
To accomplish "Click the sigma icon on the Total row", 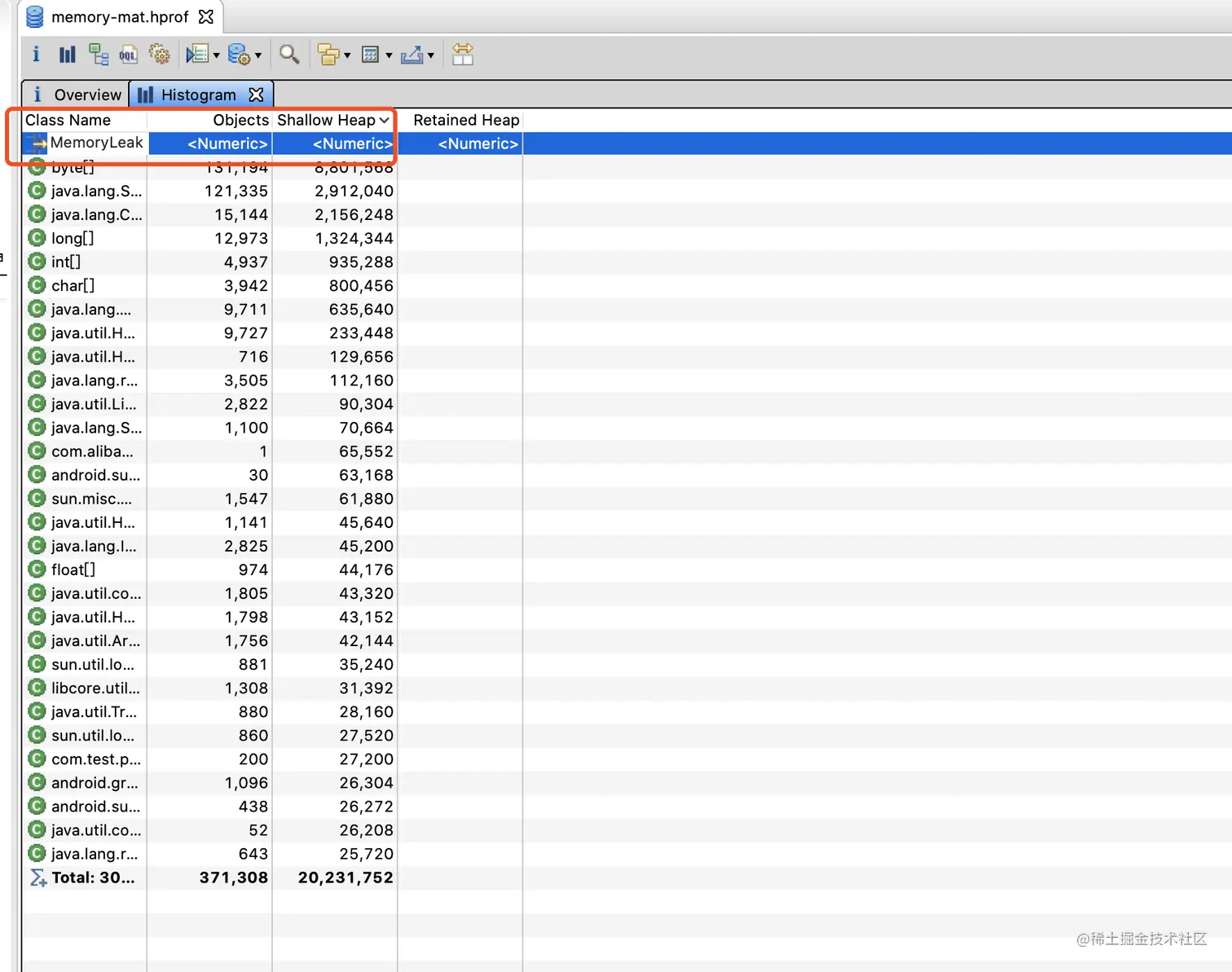I will [x=38, y=877].
